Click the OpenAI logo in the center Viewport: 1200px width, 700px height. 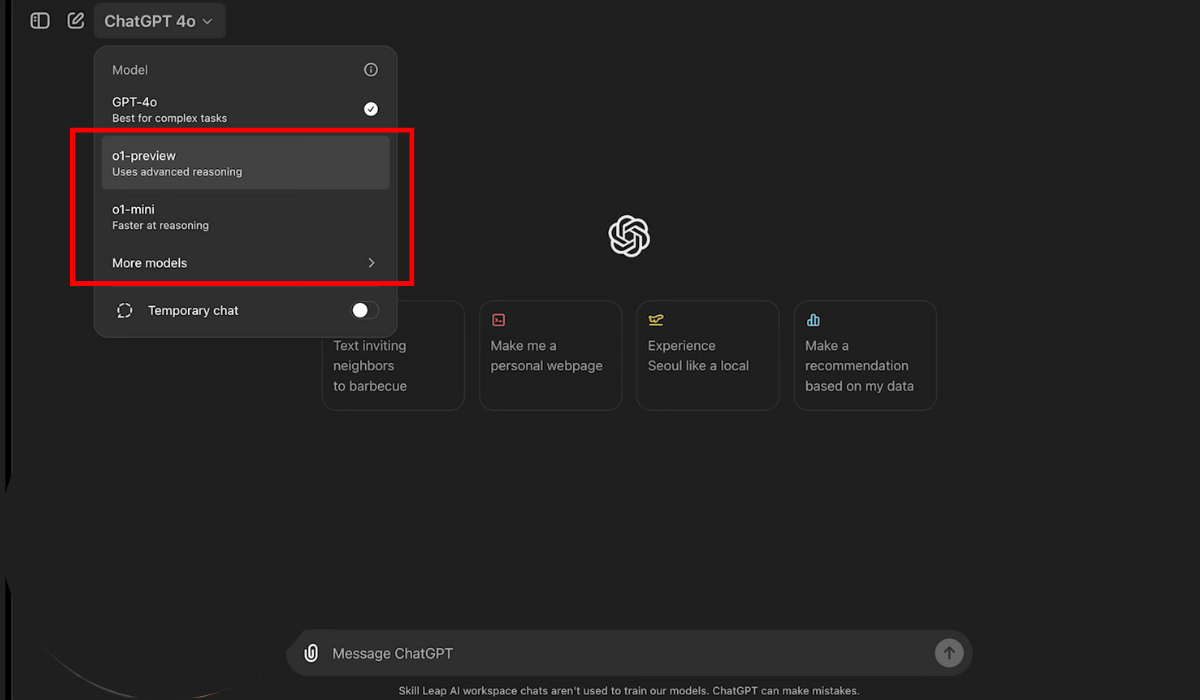click(629, 236)
